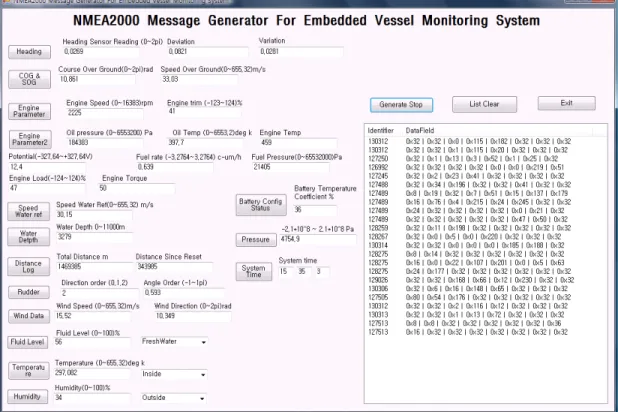Click the Fuel Pressure field
618x412 pixels.
290,167
